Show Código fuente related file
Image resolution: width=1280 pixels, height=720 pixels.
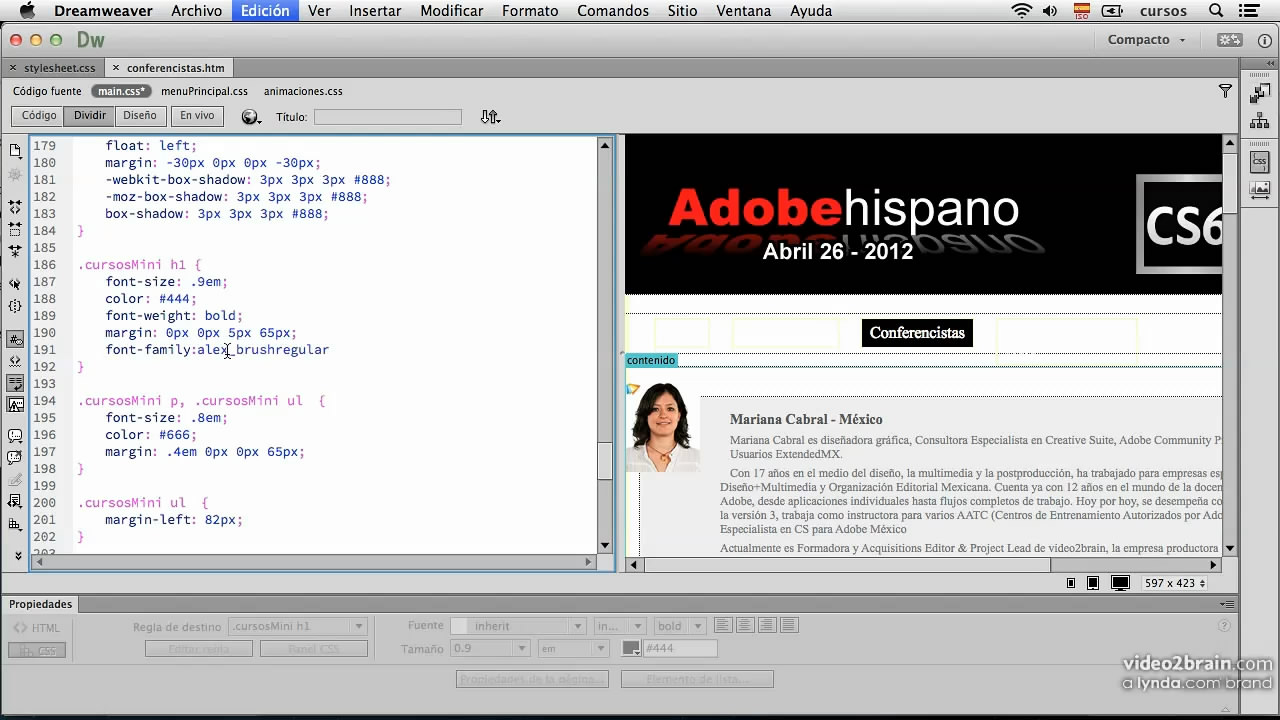[47, 91]
